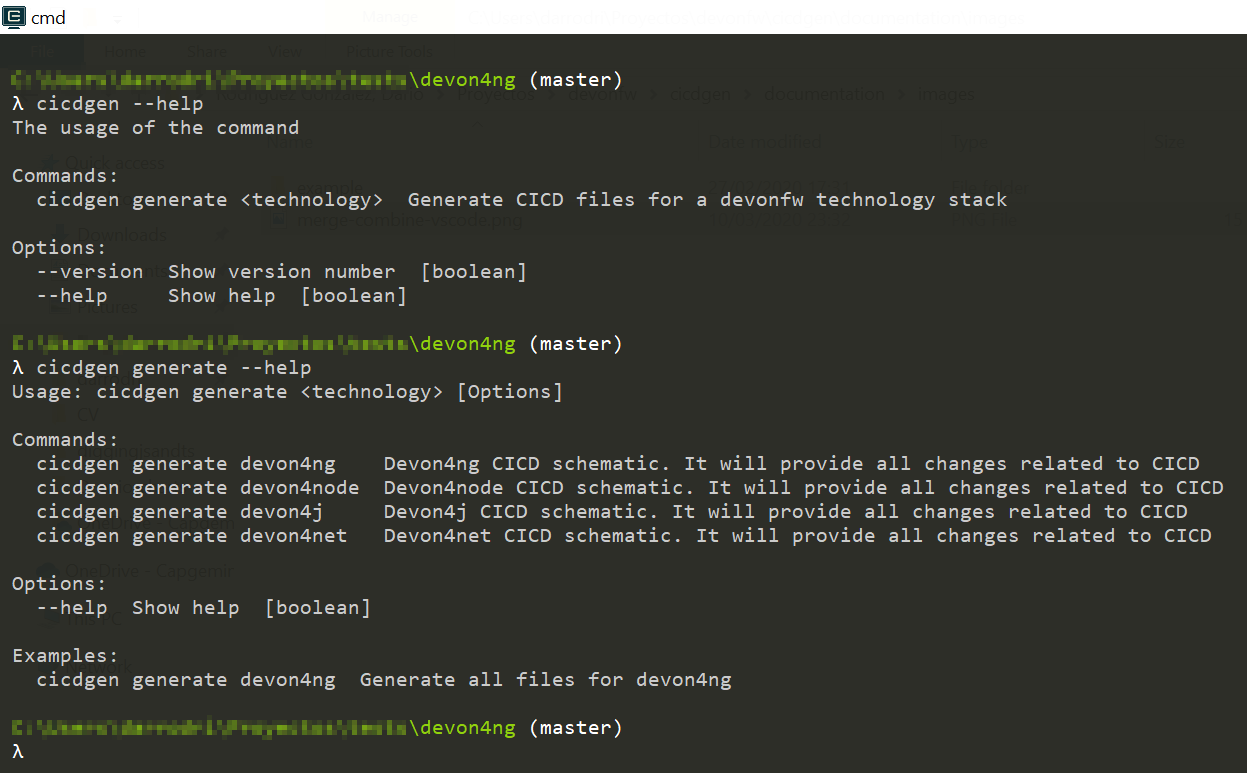This screenshot has height=773, width=1247.
Task: Click the cmd window icon in the title bar
Action: pyautogui.click(x=14, y=17)
